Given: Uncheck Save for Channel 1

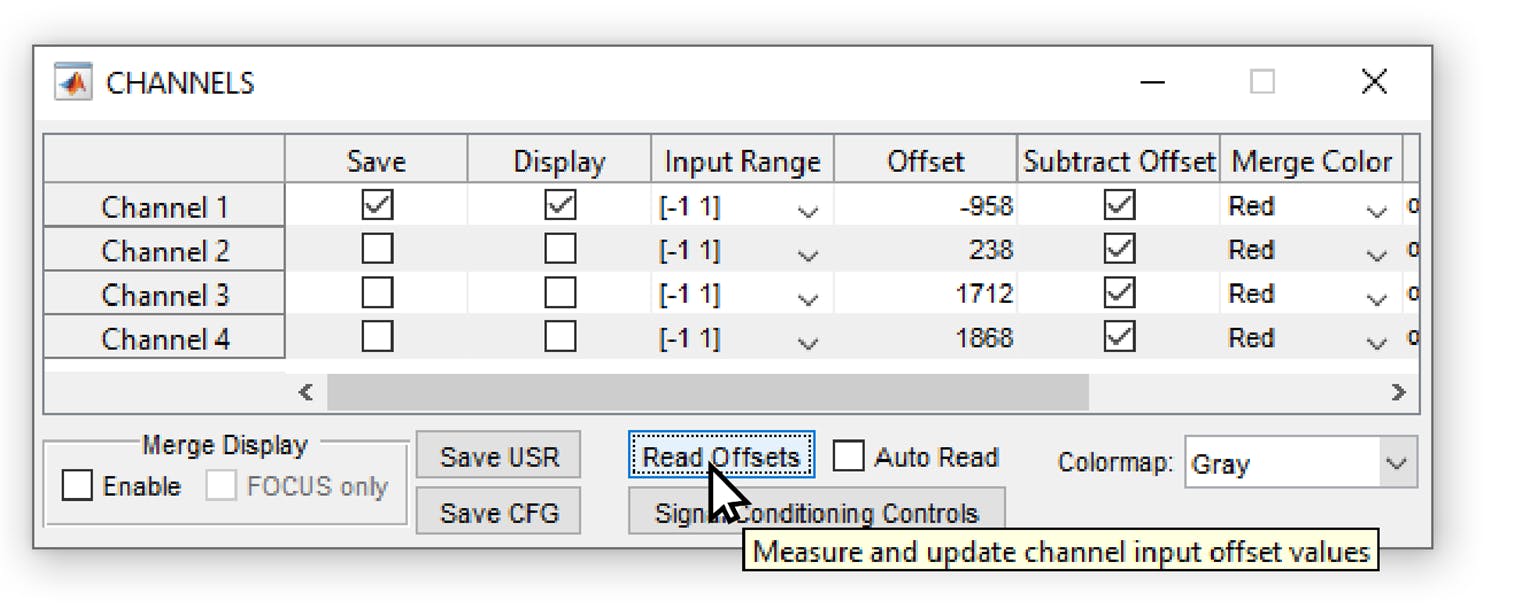Looking at the screenshot, I should (x=377, y=205).
